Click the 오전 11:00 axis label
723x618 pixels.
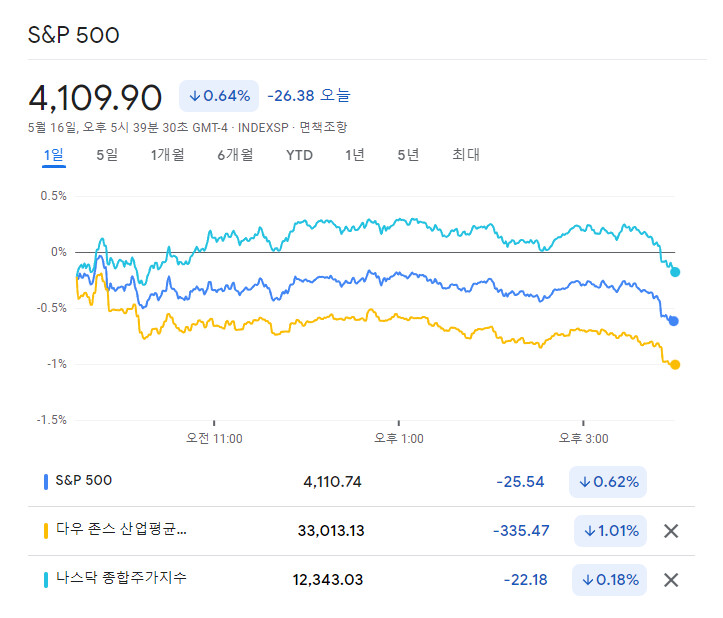[214, 439]
